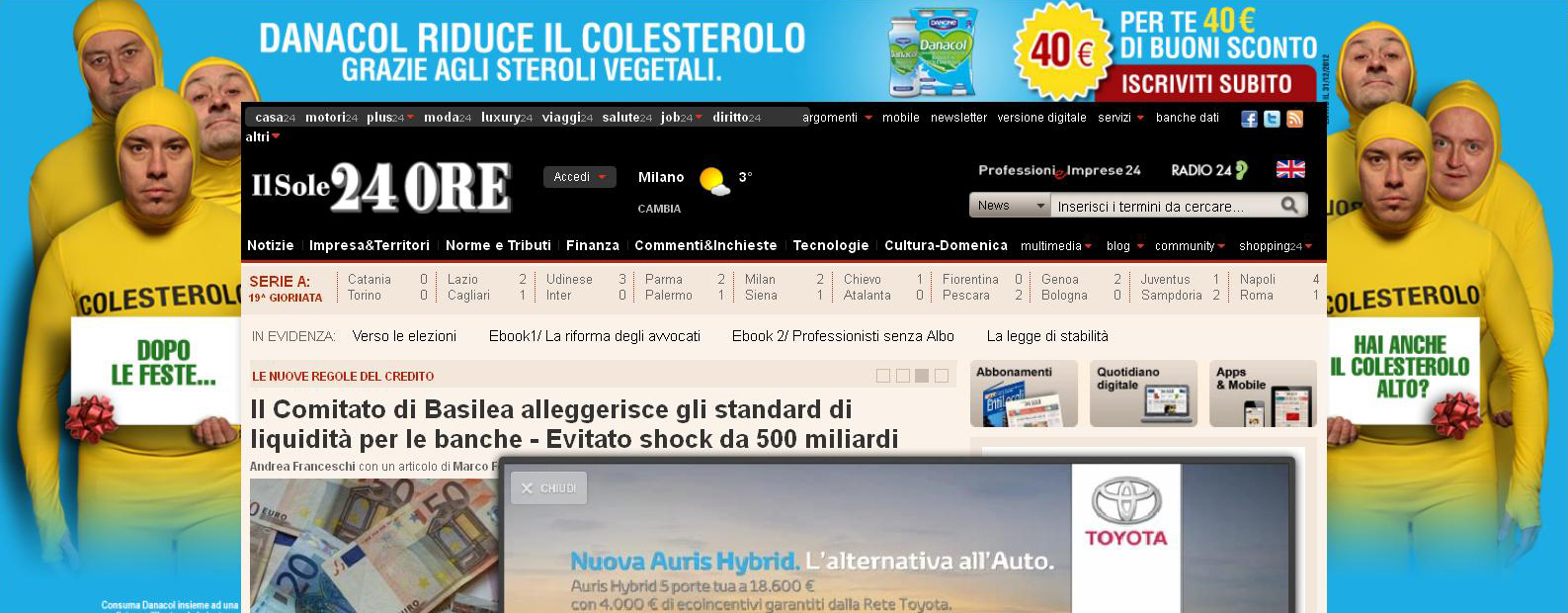This screenshot has height=613, width=1568.
Task: Go to luxury24
Action: click(x=507, y=118)
